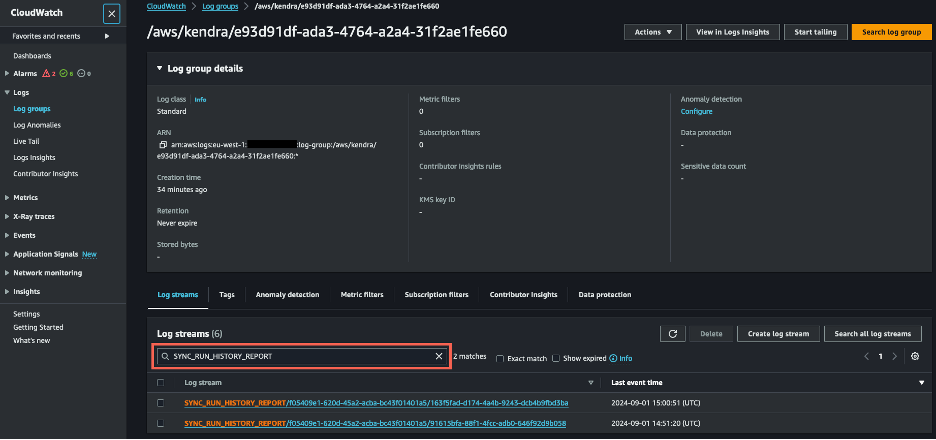Click Search all log streams button
This screenshot has height=440, width=936.
pyautogui.click(x=873, y=334)
